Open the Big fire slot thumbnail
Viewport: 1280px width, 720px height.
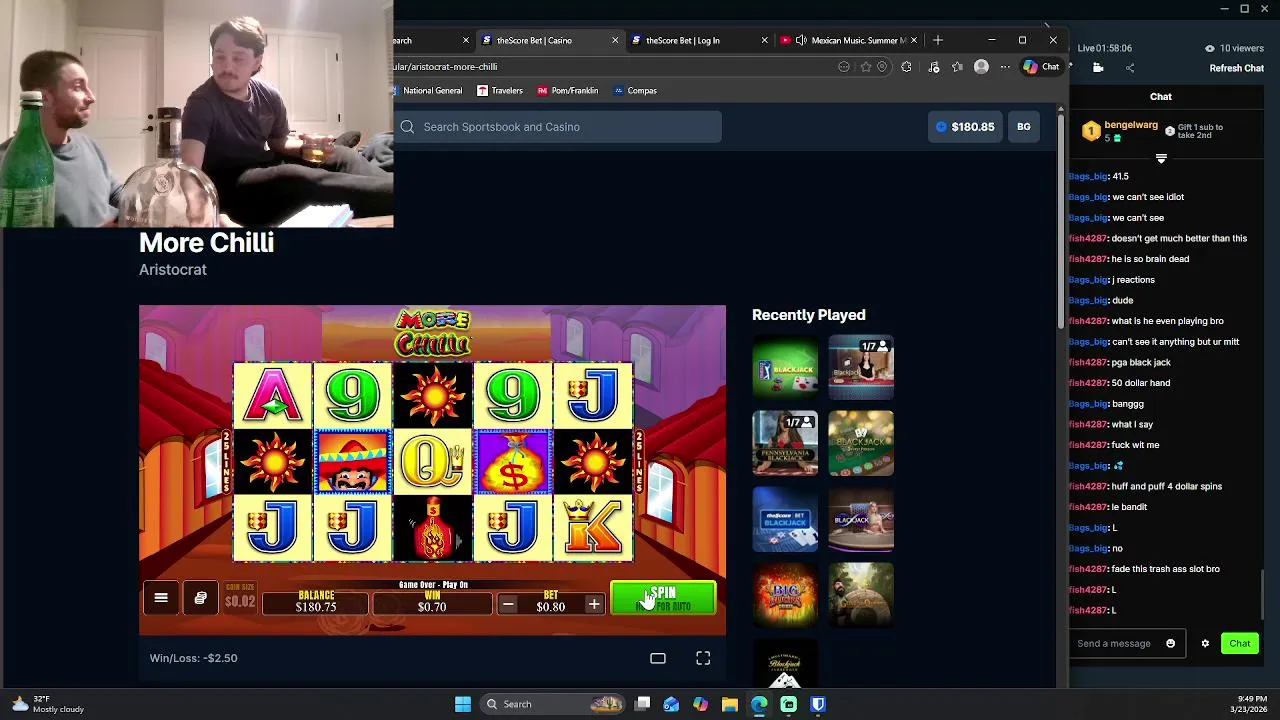(x=785, y=595)
